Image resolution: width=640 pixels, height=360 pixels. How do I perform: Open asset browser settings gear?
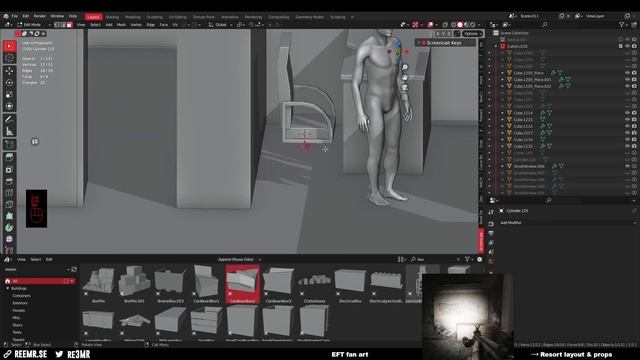pos(480,260)
